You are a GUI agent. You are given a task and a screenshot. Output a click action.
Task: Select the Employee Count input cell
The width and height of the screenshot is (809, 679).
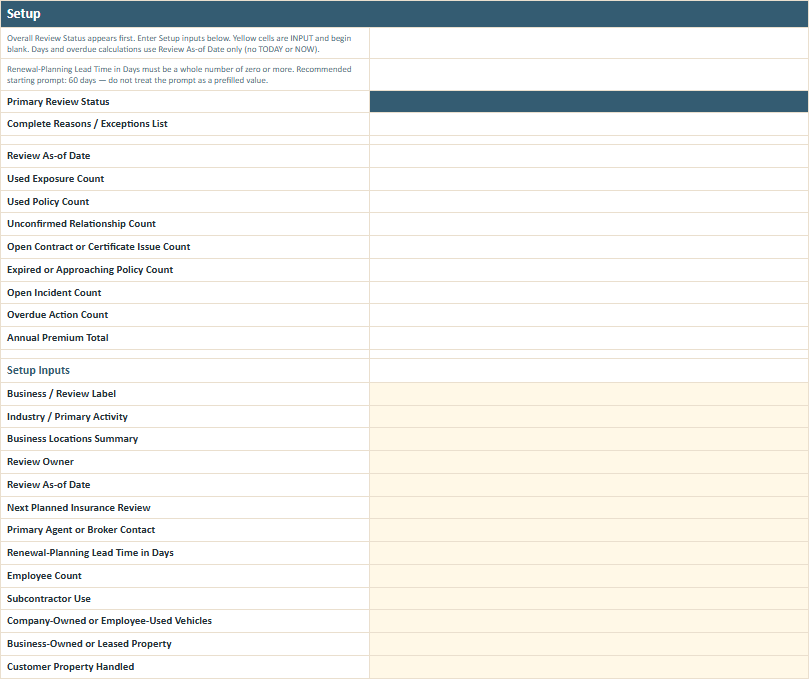click(589, 576)
